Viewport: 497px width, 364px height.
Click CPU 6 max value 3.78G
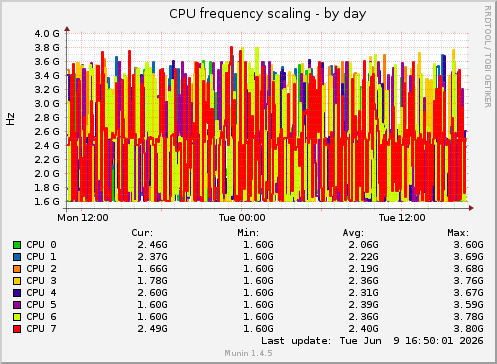pos(468,317)
